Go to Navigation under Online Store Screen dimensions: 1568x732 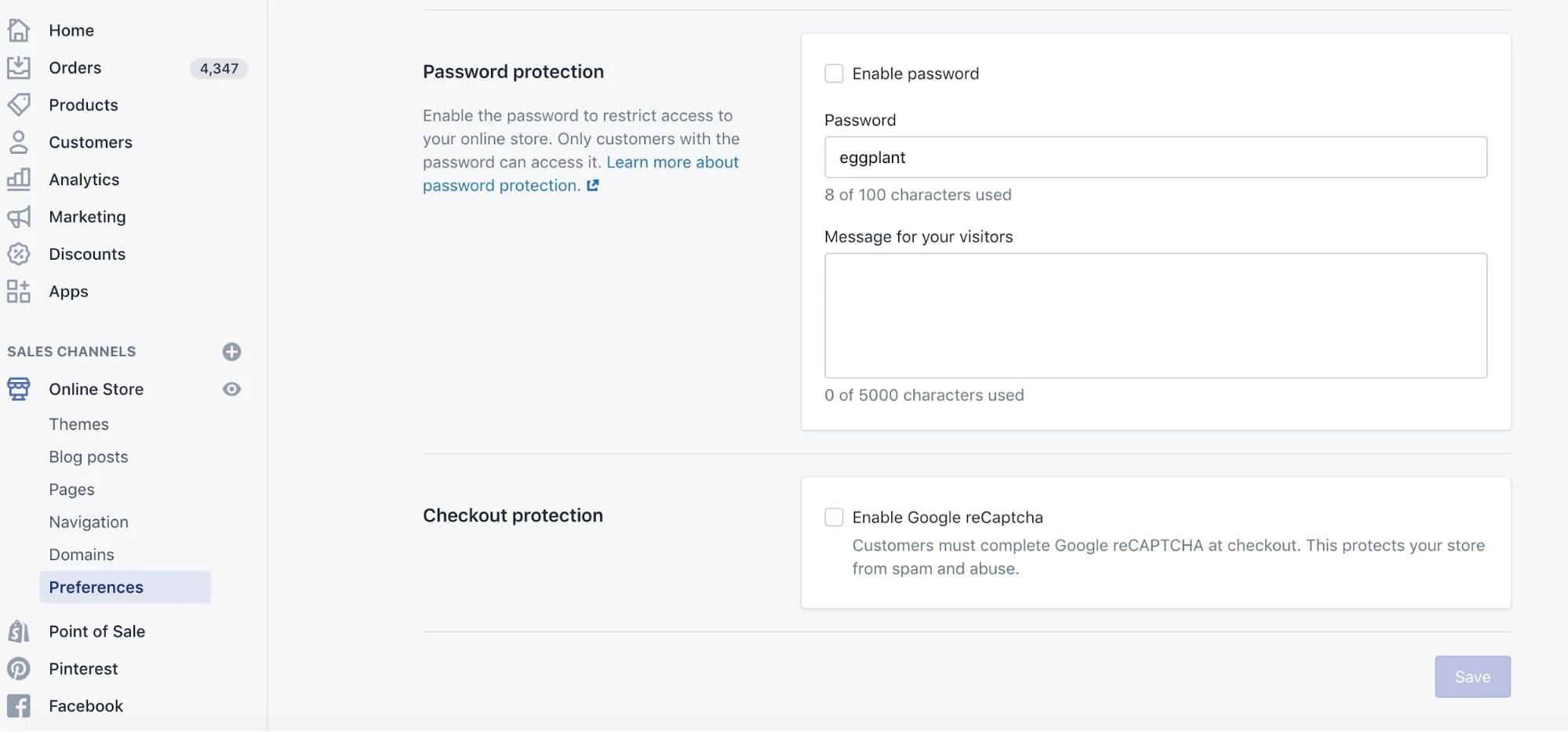89,523
